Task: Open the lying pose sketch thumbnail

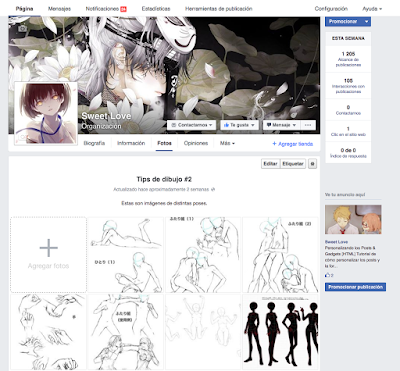Action: pos(126,255)
